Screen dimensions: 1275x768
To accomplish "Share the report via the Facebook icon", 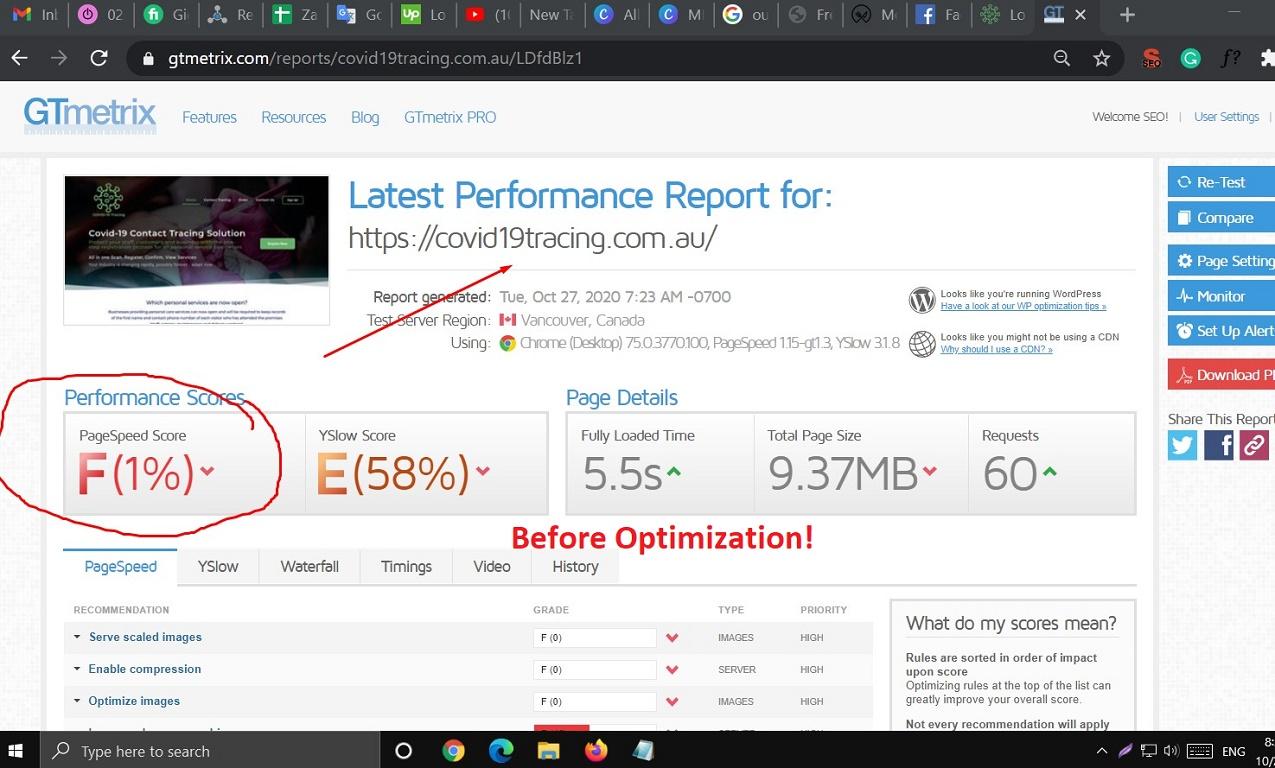I will 1218,445.
